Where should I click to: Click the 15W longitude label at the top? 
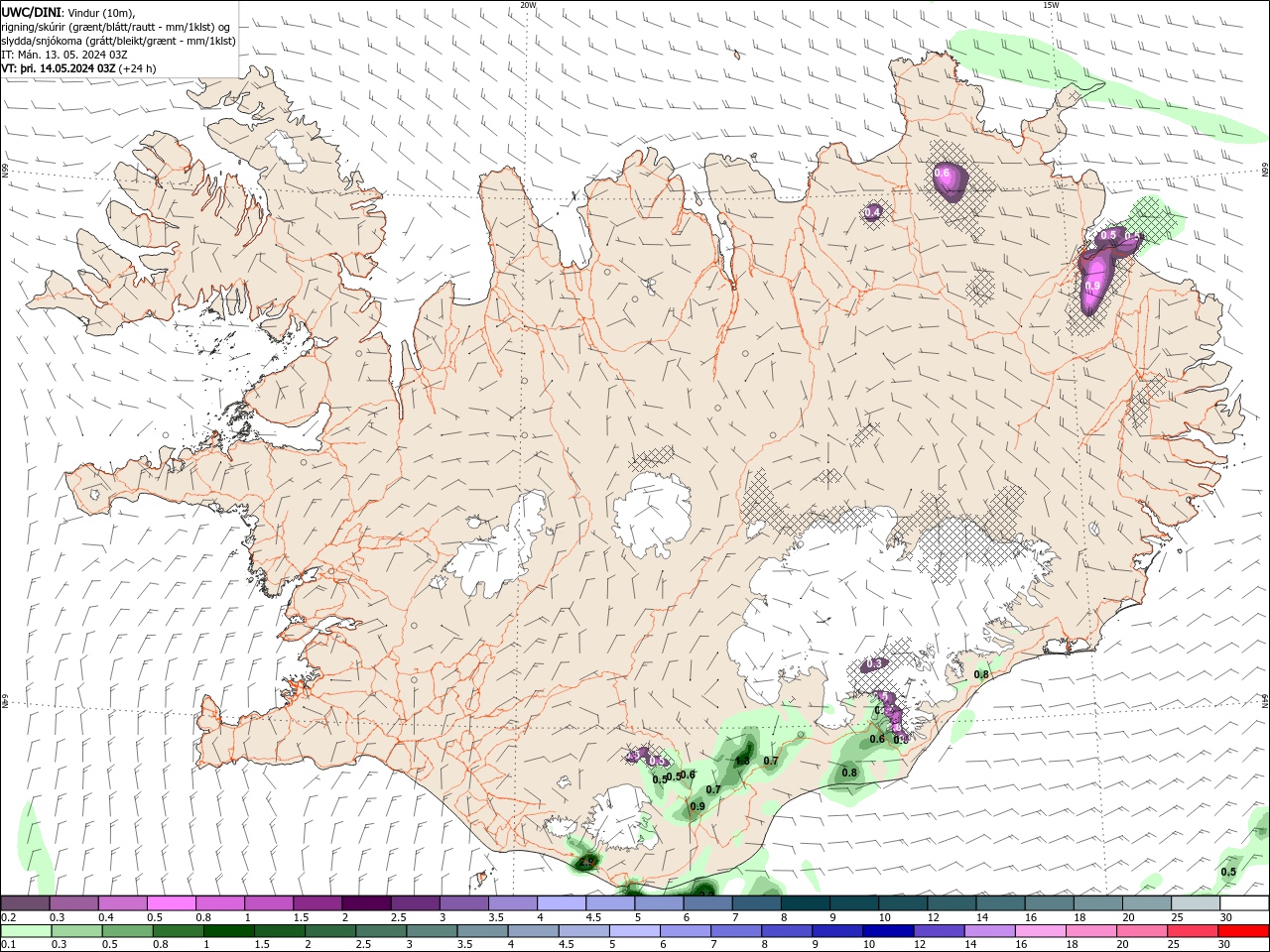click(1051, 5)
